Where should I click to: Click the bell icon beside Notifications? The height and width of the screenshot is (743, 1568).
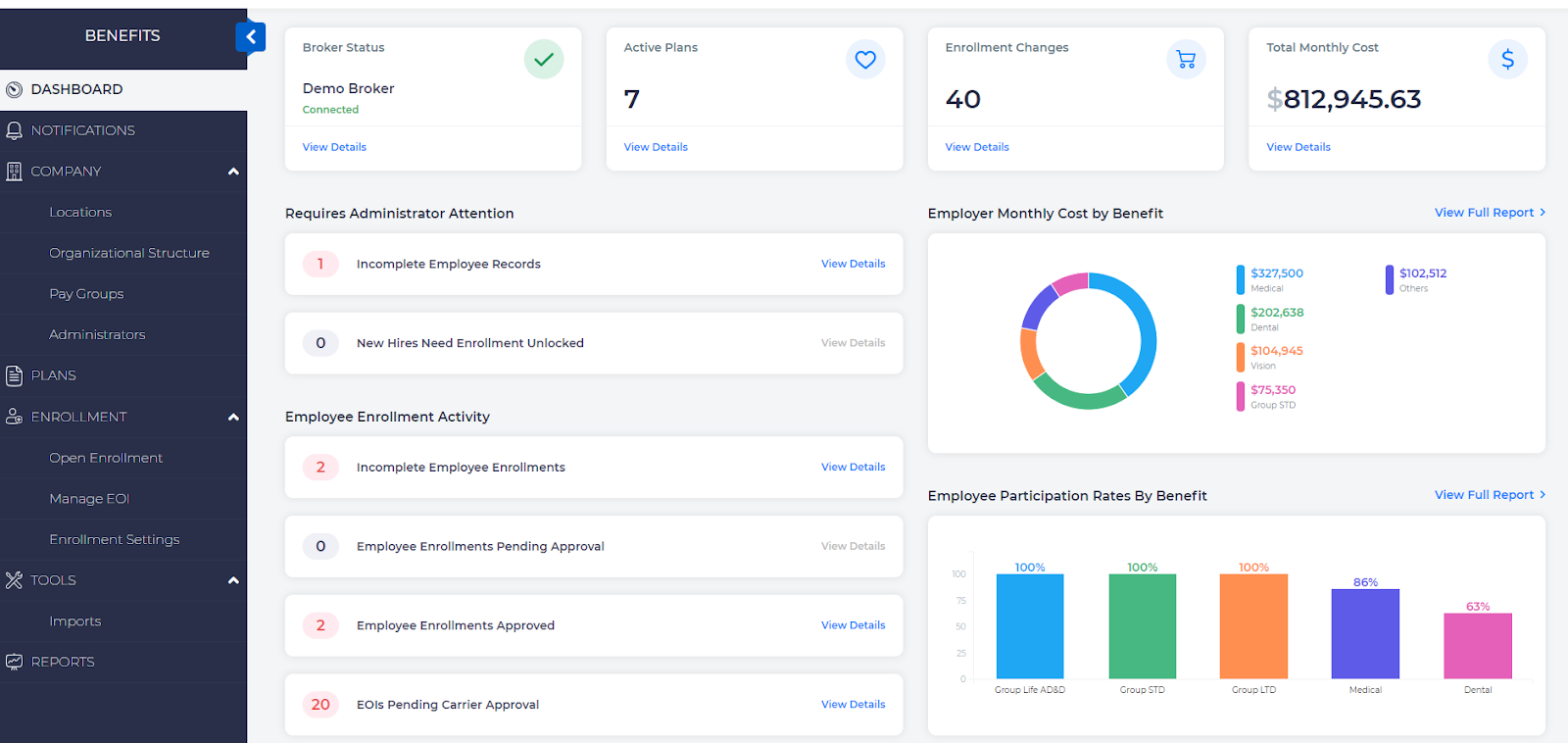point(14,130)
